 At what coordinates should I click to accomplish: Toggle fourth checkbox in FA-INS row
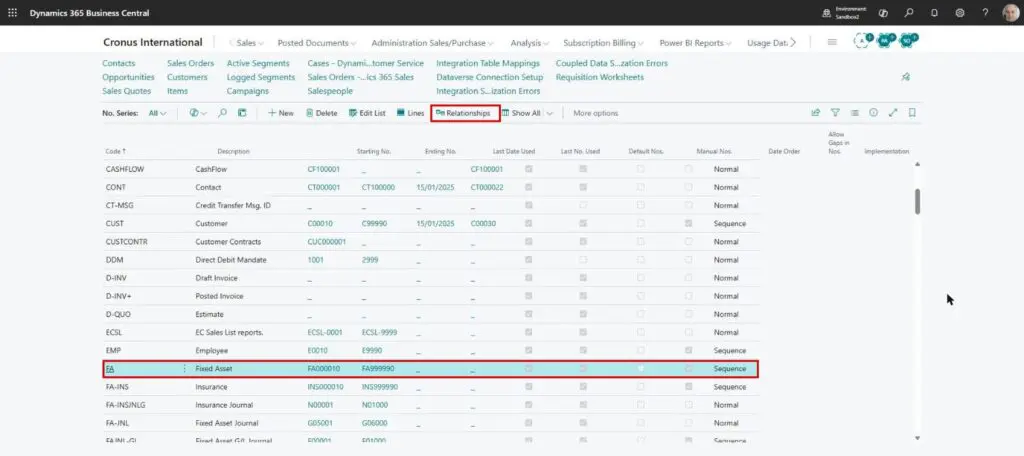pyautogui.click(x=688, y=387)
